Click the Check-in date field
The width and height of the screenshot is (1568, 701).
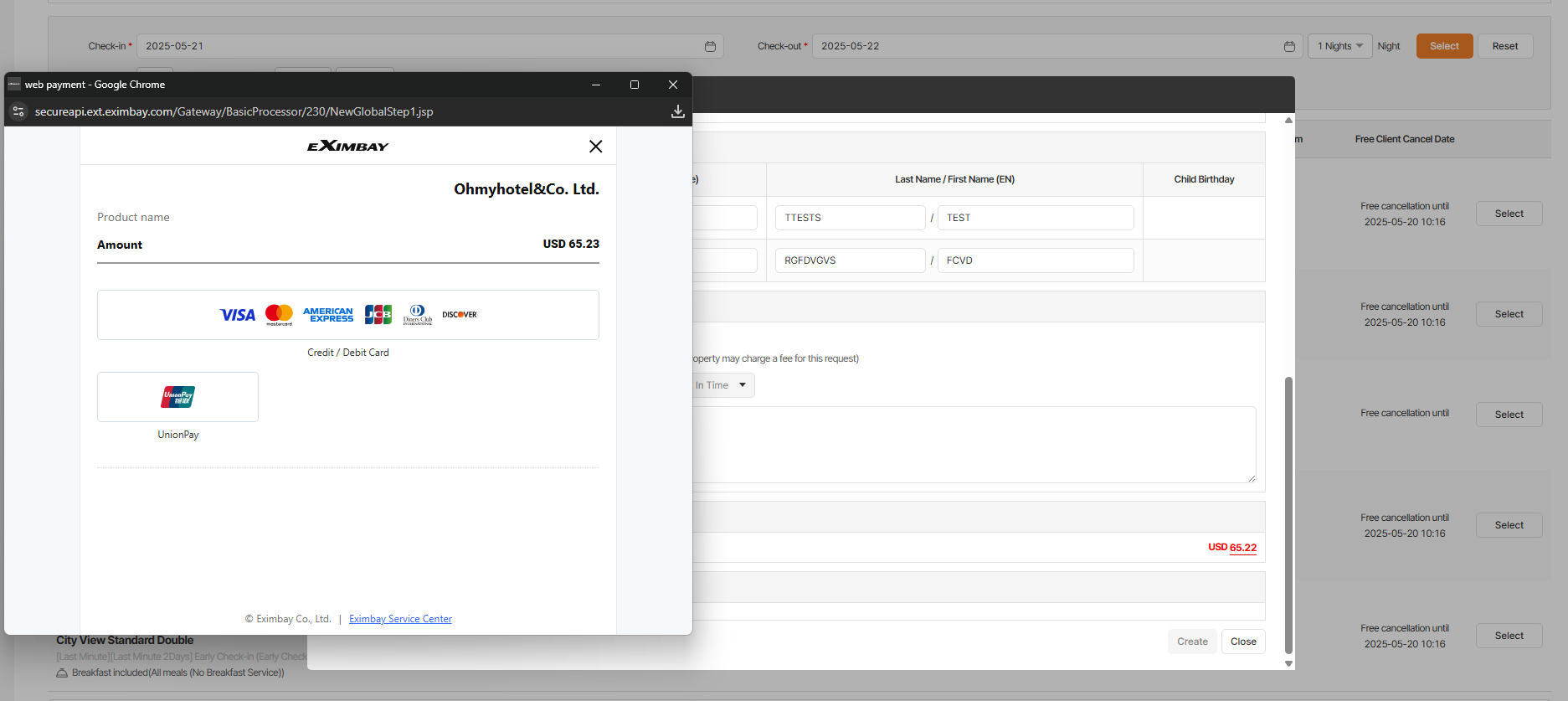pos(429,46)
